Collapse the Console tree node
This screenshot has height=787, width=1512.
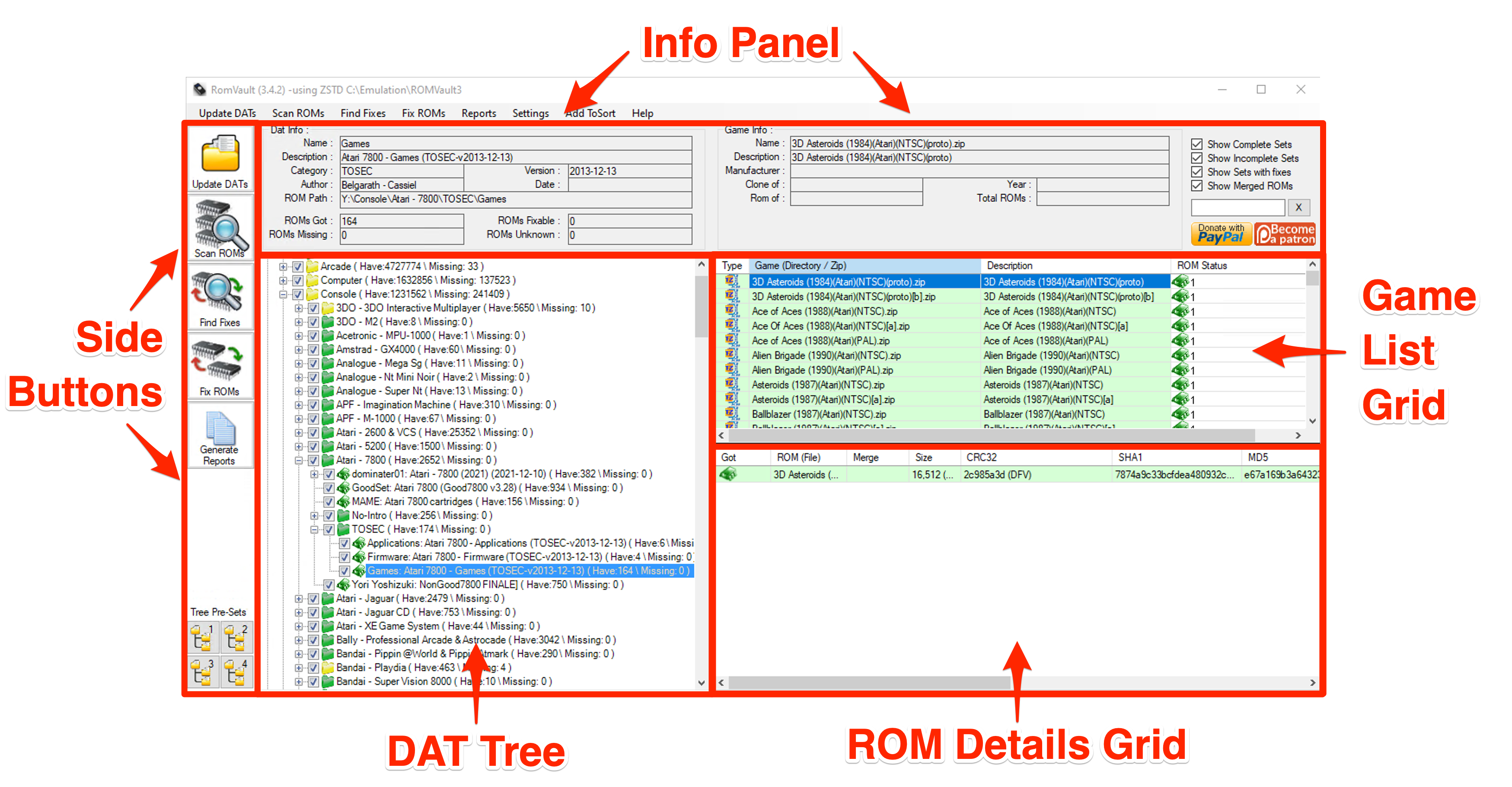pos(284,294)
